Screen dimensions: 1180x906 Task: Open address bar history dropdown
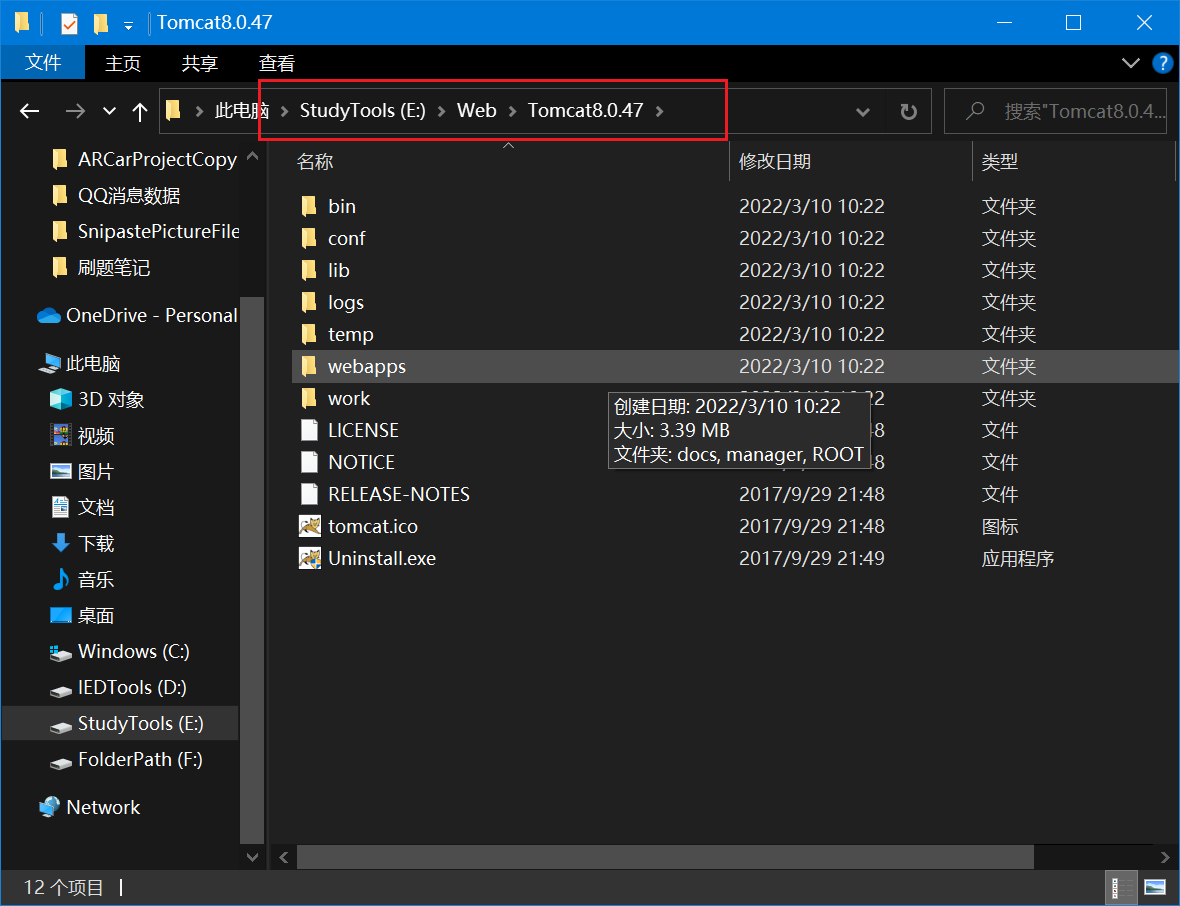coord(863,111)
